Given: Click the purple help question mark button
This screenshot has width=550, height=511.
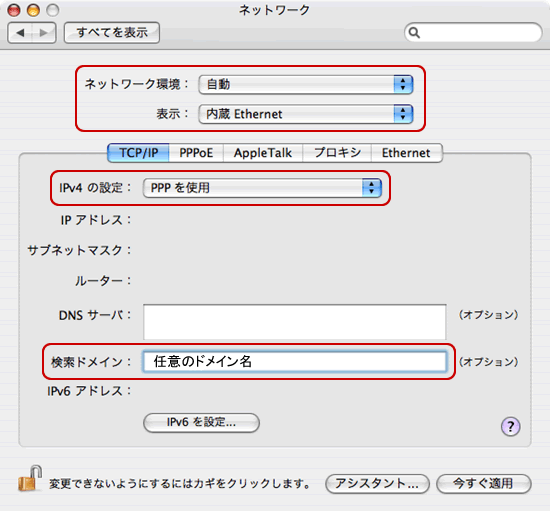Looking at the screenshot, I should pyautogui.click(x=510, y=426).
